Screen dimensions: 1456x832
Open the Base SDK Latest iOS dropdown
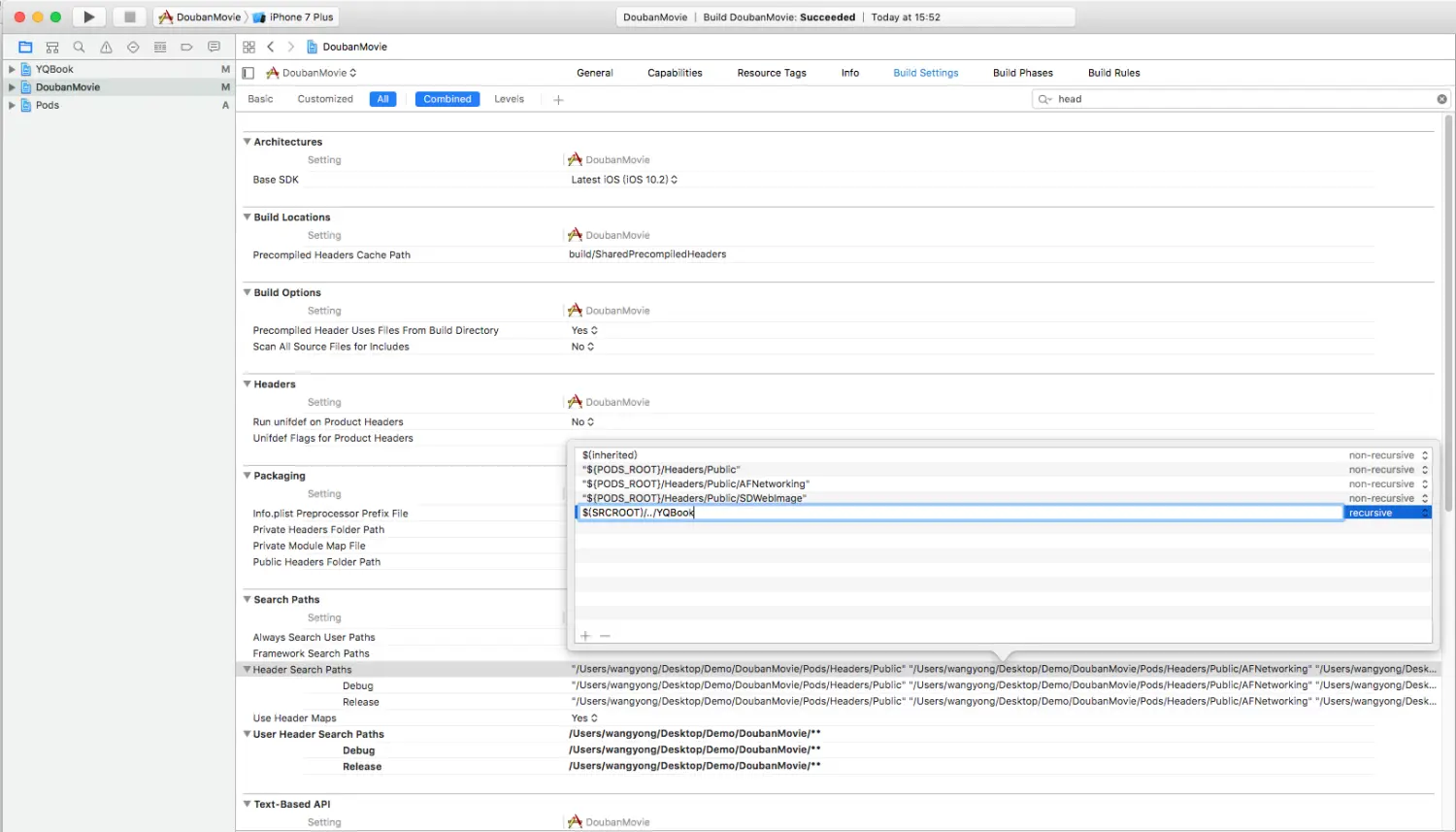[624, 180]
